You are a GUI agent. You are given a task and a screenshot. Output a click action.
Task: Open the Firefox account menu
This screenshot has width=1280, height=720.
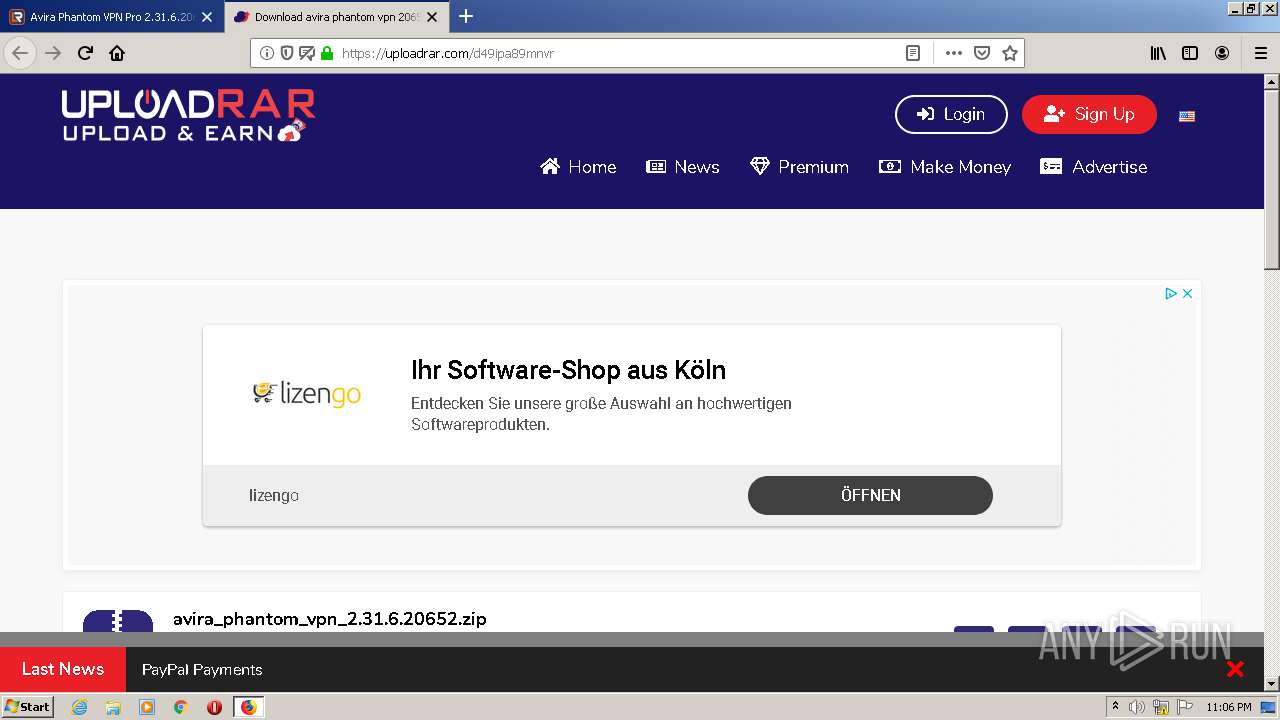click(1222, 53)
